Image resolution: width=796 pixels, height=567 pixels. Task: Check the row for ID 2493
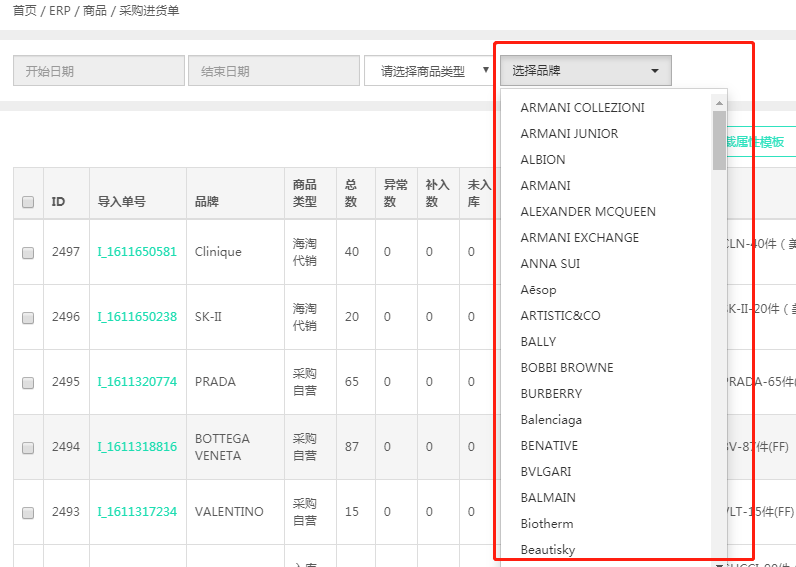tap(28, 513)
